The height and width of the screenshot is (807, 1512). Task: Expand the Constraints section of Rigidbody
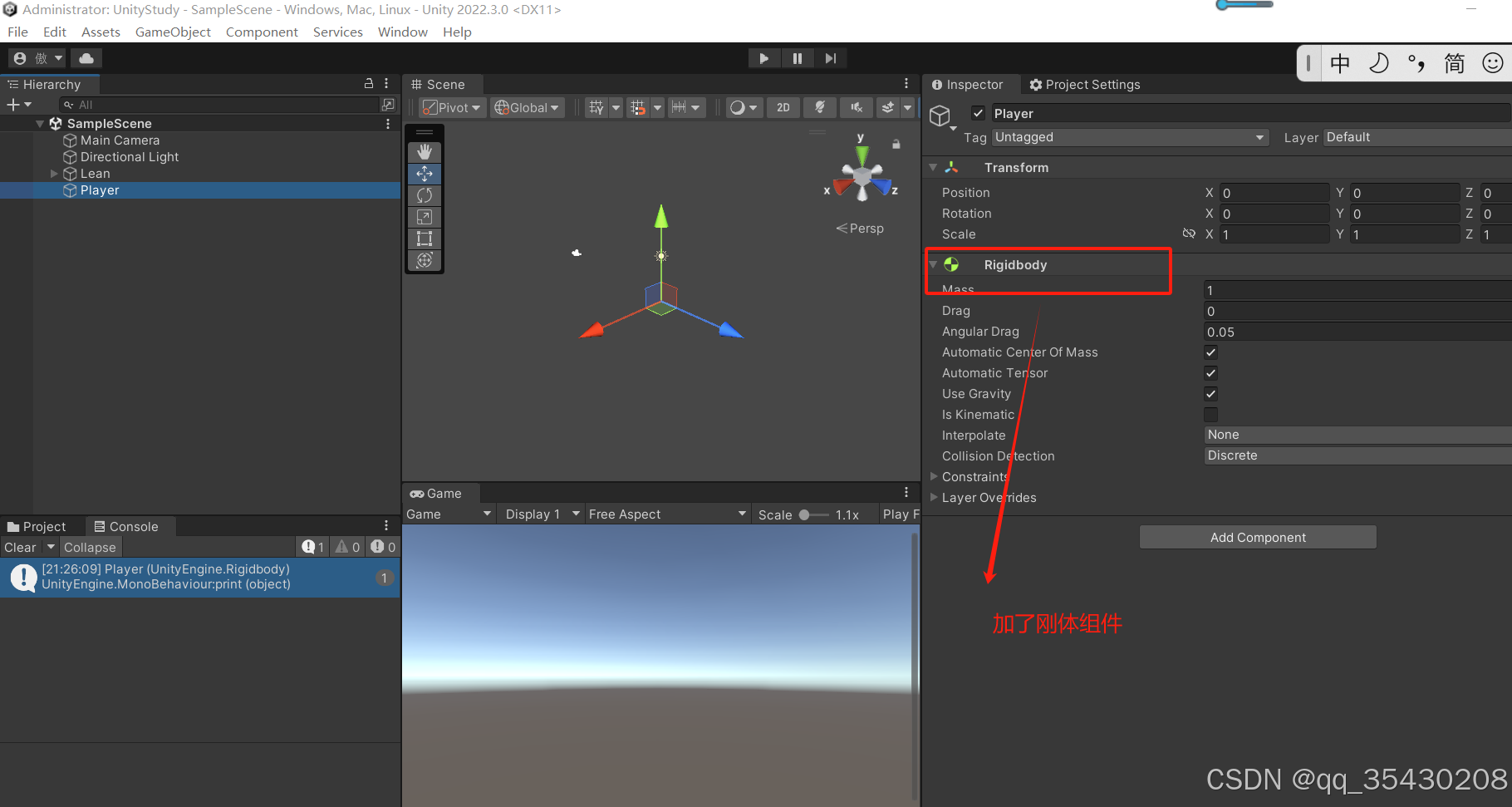click(934, 476)
